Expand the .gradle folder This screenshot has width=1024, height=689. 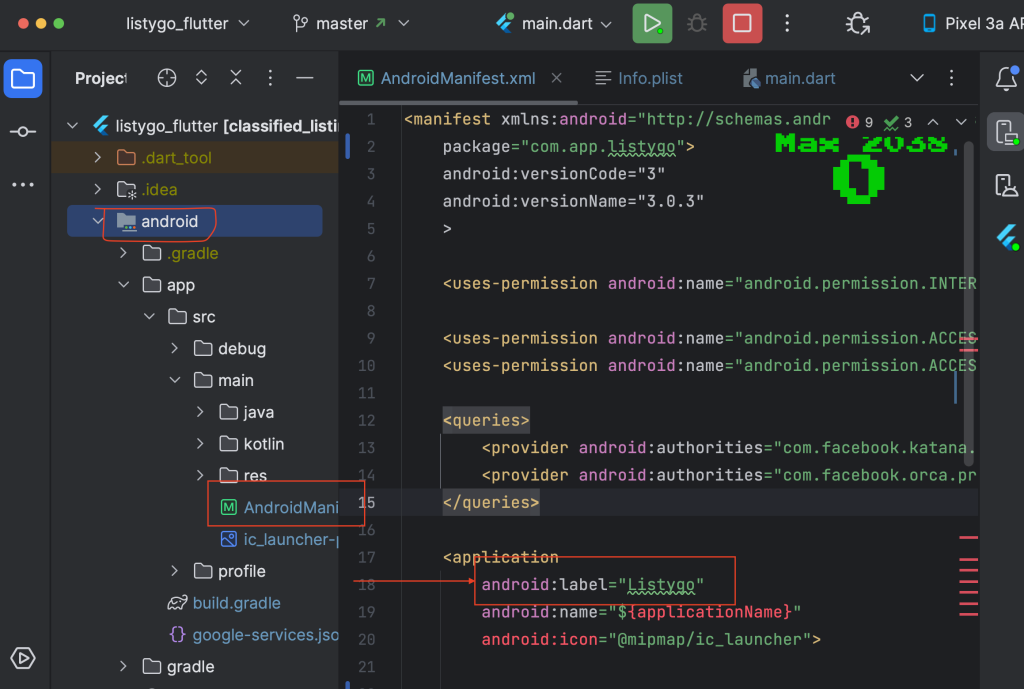[x=123, y=253]
